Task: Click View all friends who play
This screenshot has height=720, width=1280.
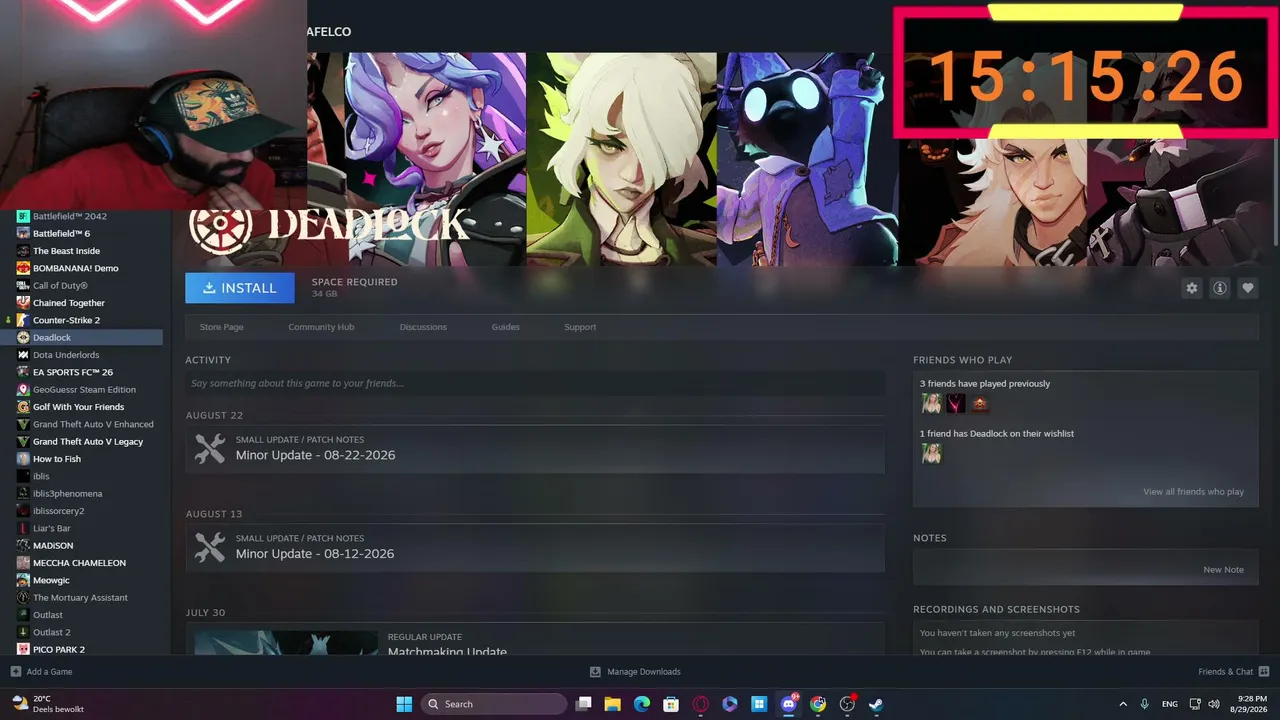Action: pos(1194,492)
